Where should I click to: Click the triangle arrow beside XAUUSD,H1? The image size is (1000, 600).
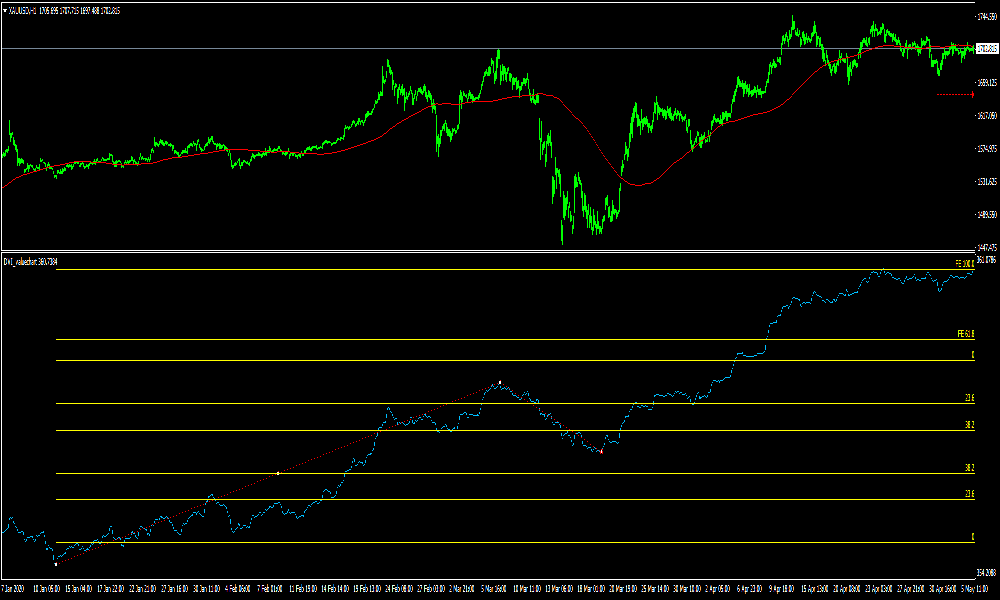(5, 10)
